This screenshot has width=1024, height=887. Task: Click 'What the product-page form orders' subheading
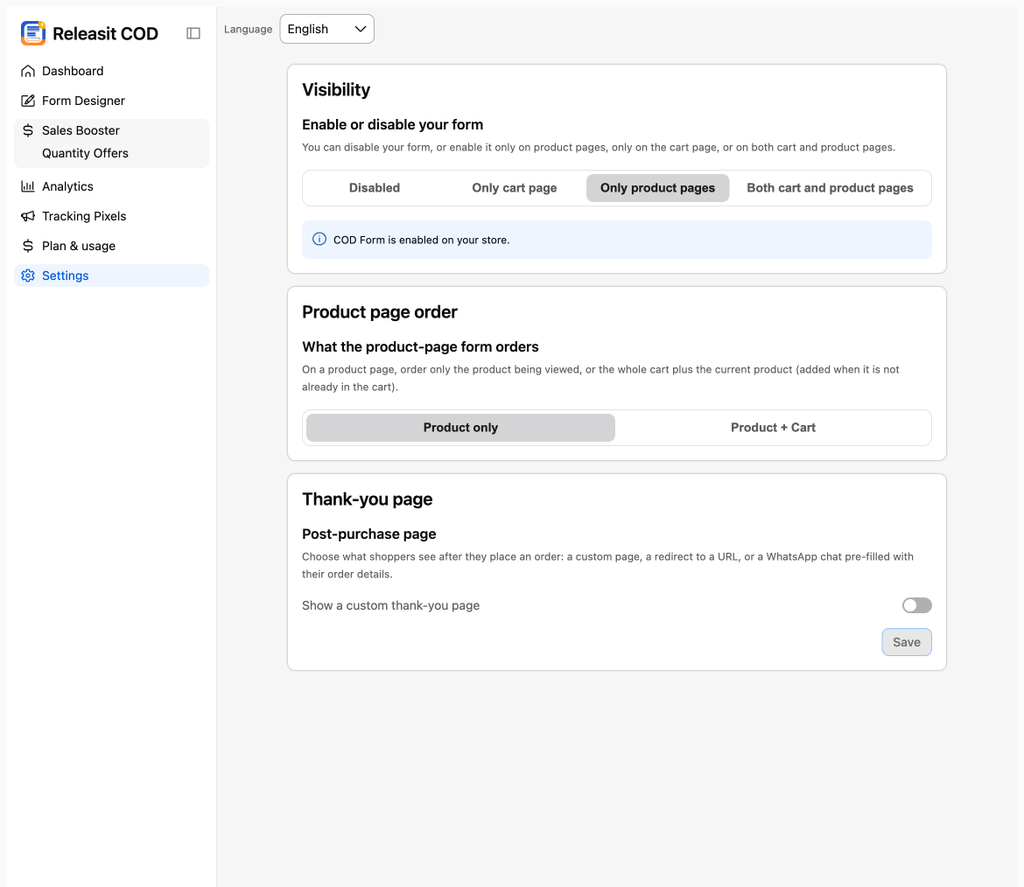coord(420,347)
